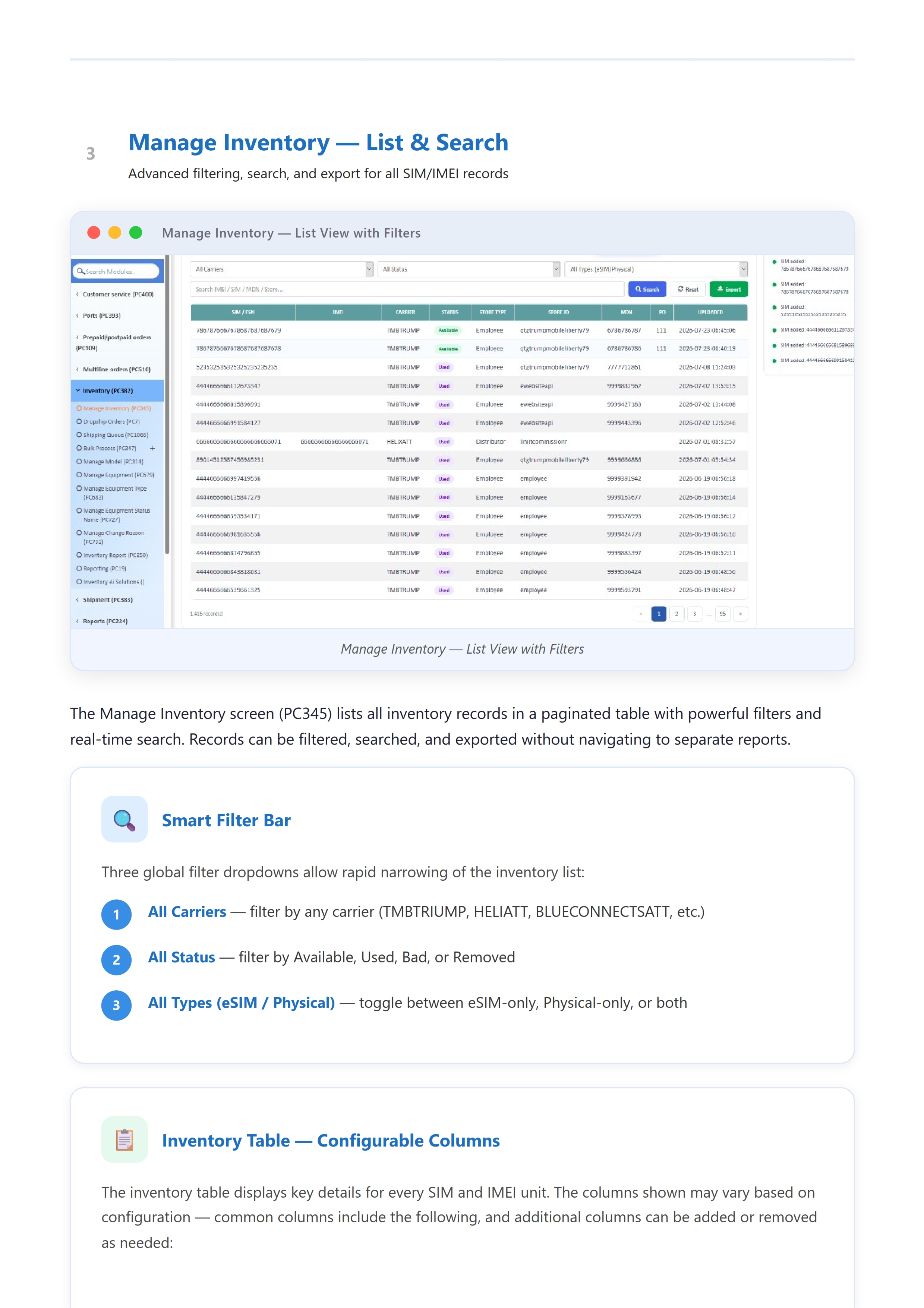Click the blue Search button
The image size is (924, 1308).
(647, 289)
